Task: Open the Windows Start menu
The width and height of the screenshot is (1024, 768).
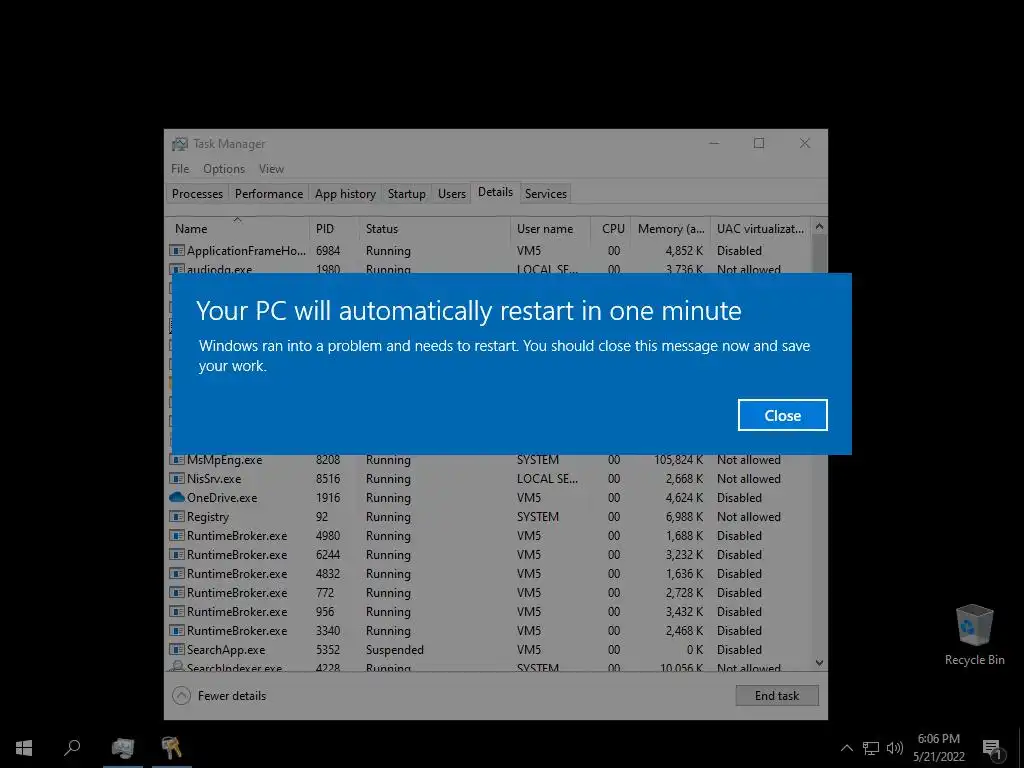Action: tap(24, 748)
